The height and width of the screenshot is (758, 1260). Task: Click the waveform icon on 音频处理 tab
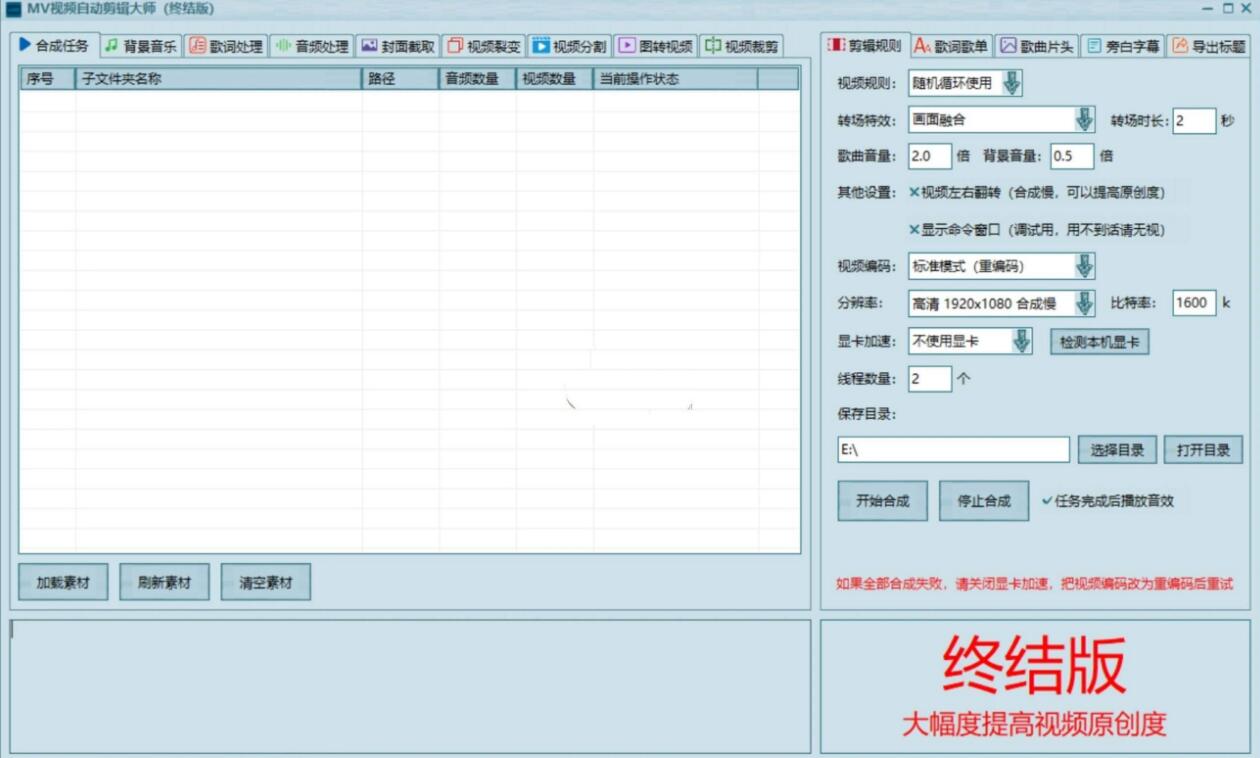click(x=284, y=44)
